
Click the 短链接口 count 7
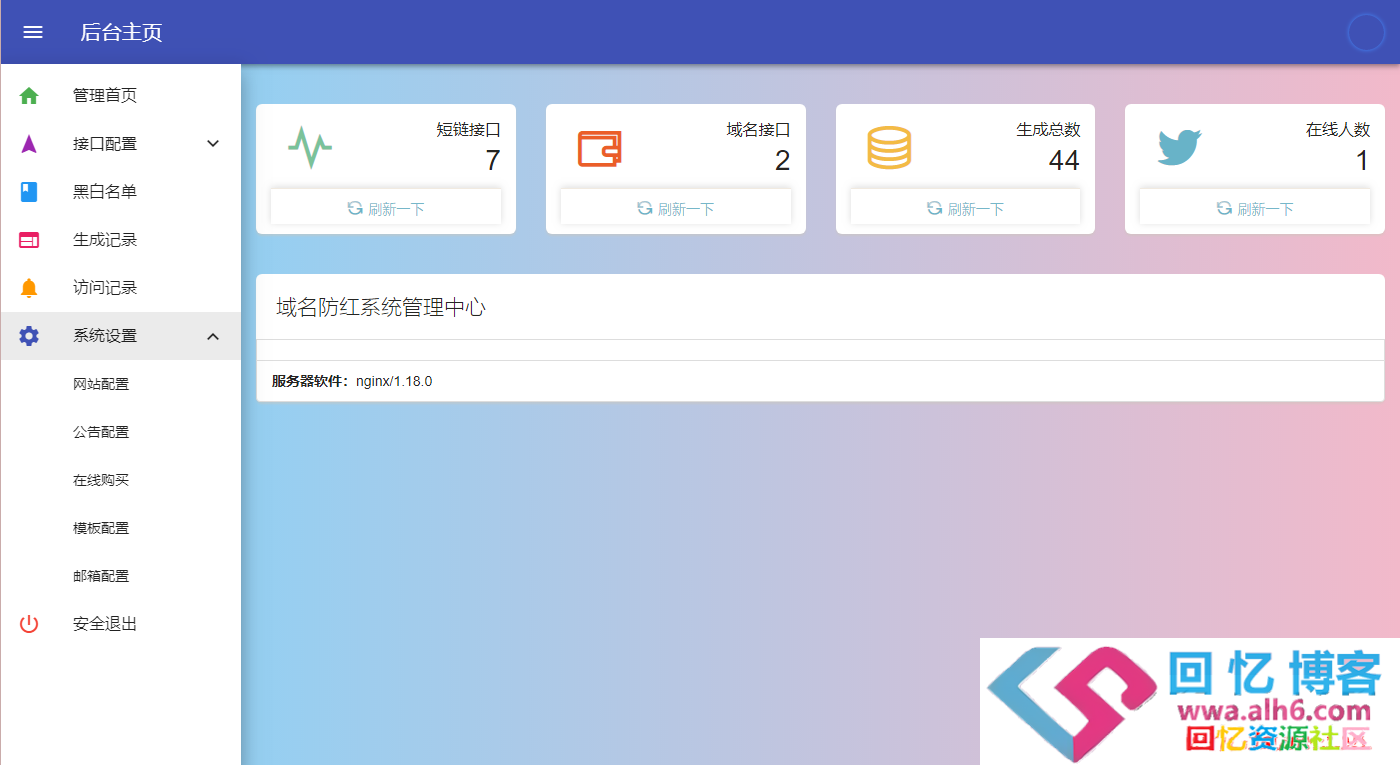point(492,160)
